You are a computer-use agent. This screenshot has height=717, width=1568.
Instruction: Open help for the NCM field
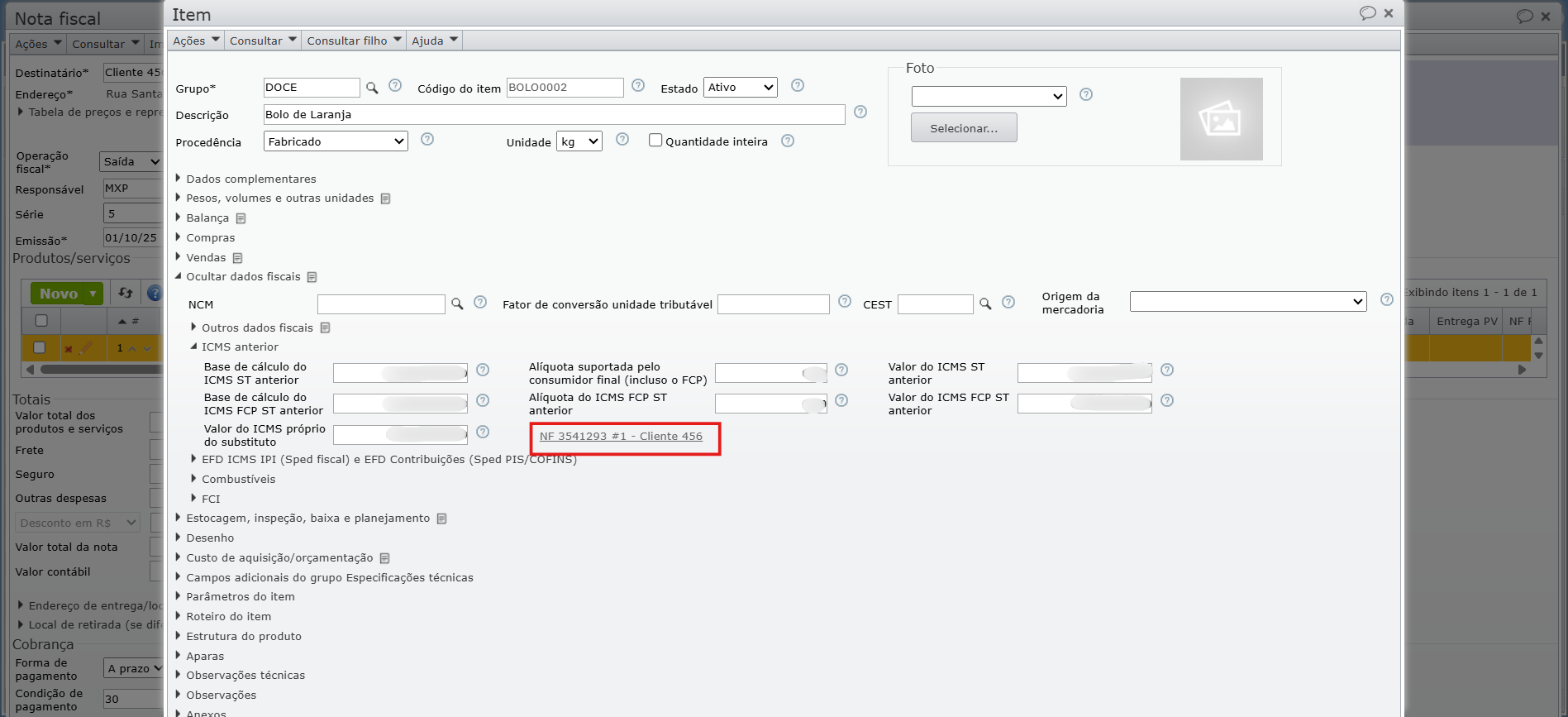[x=480, y=302]
